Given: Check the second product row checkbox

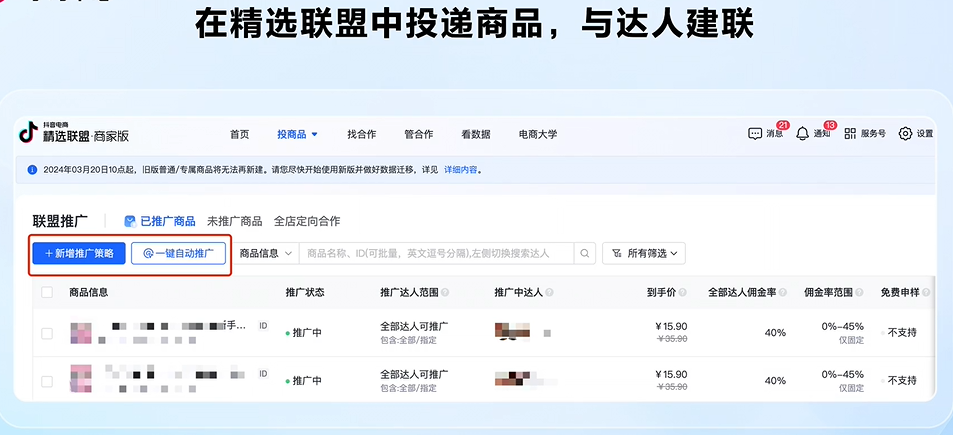Looking at the screenshot, I should click(47, 381).
